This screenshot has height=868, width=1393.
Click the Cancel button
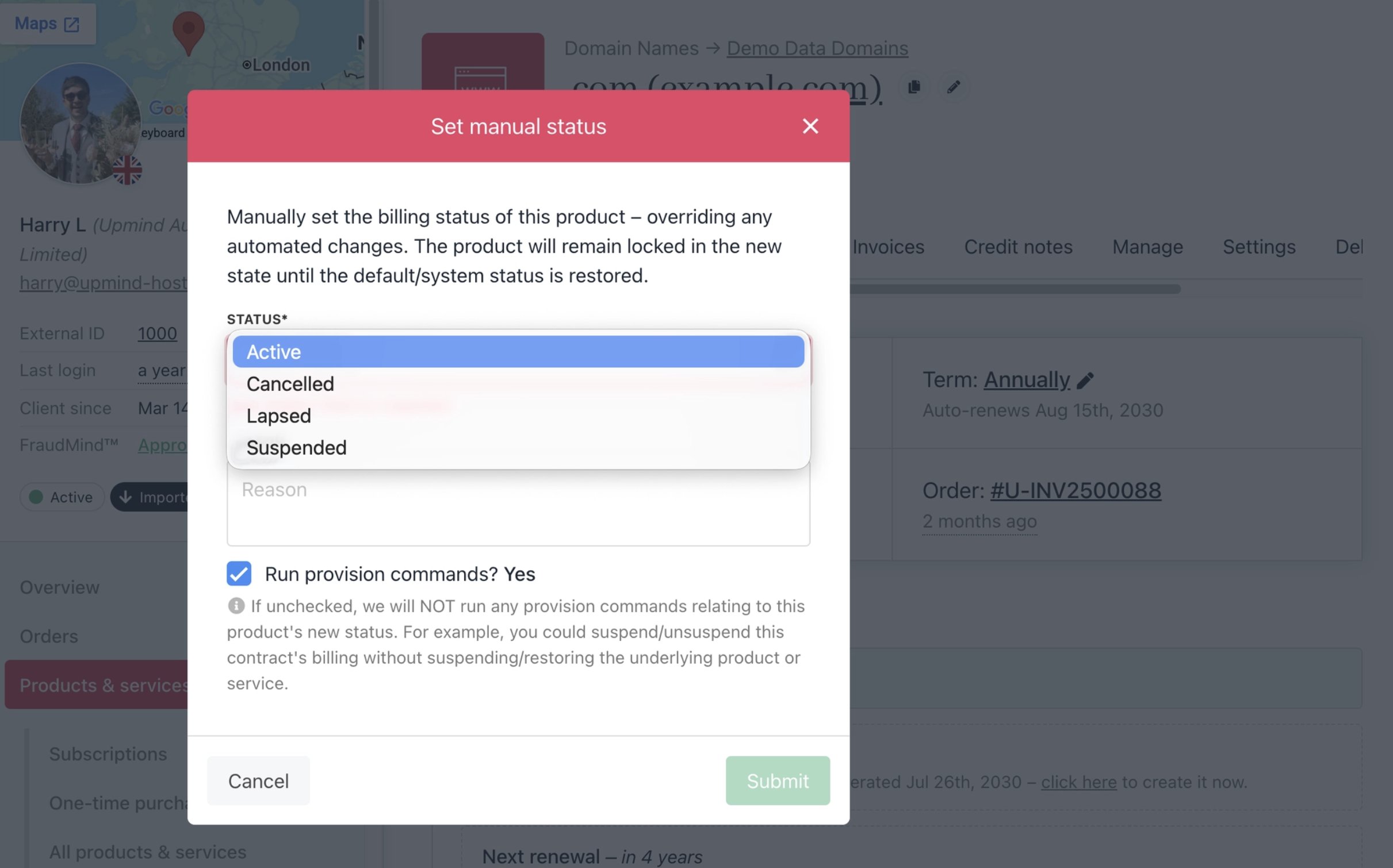point(258,781)
